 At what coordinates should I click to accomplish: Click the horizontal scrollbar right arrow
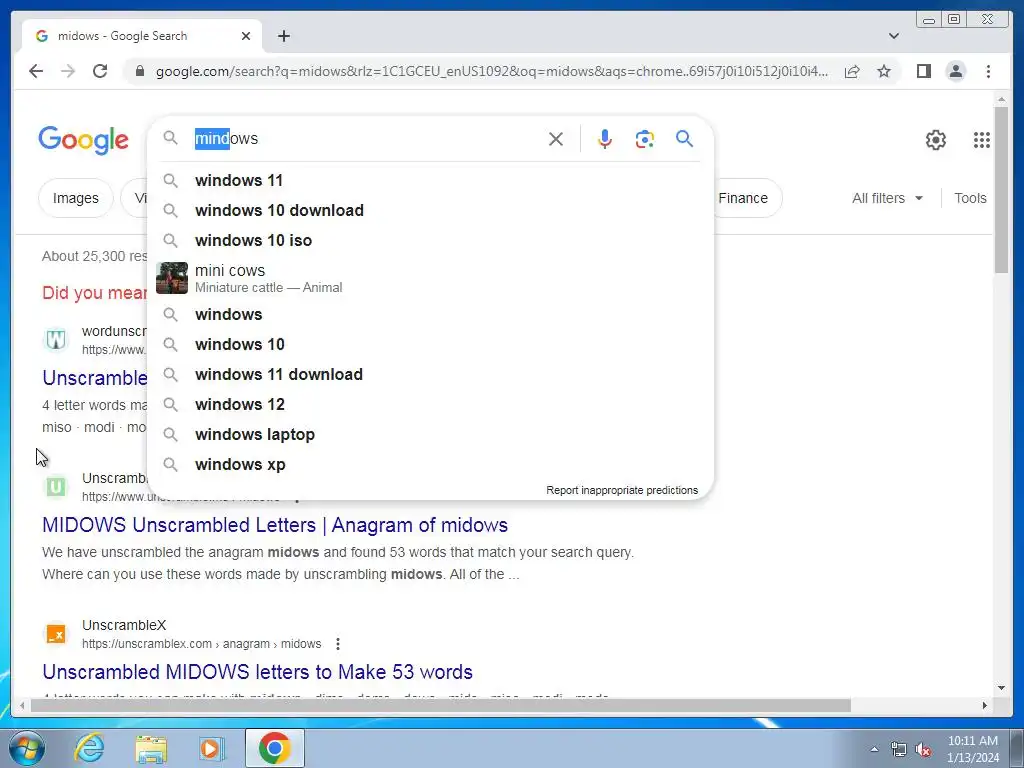coord(985,705)
